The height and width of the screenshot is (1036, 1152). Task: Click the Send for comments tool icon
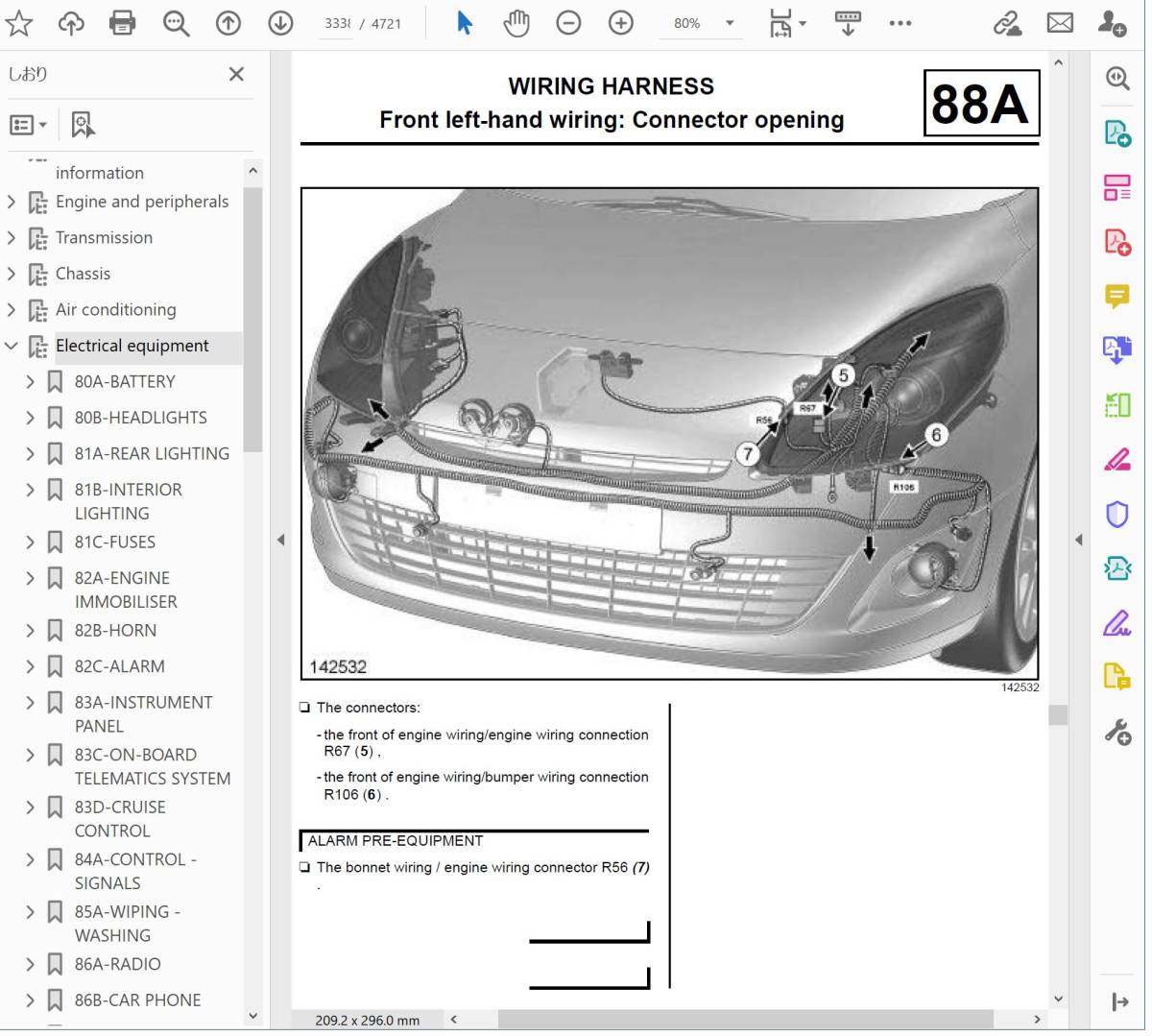point(1117,678)
